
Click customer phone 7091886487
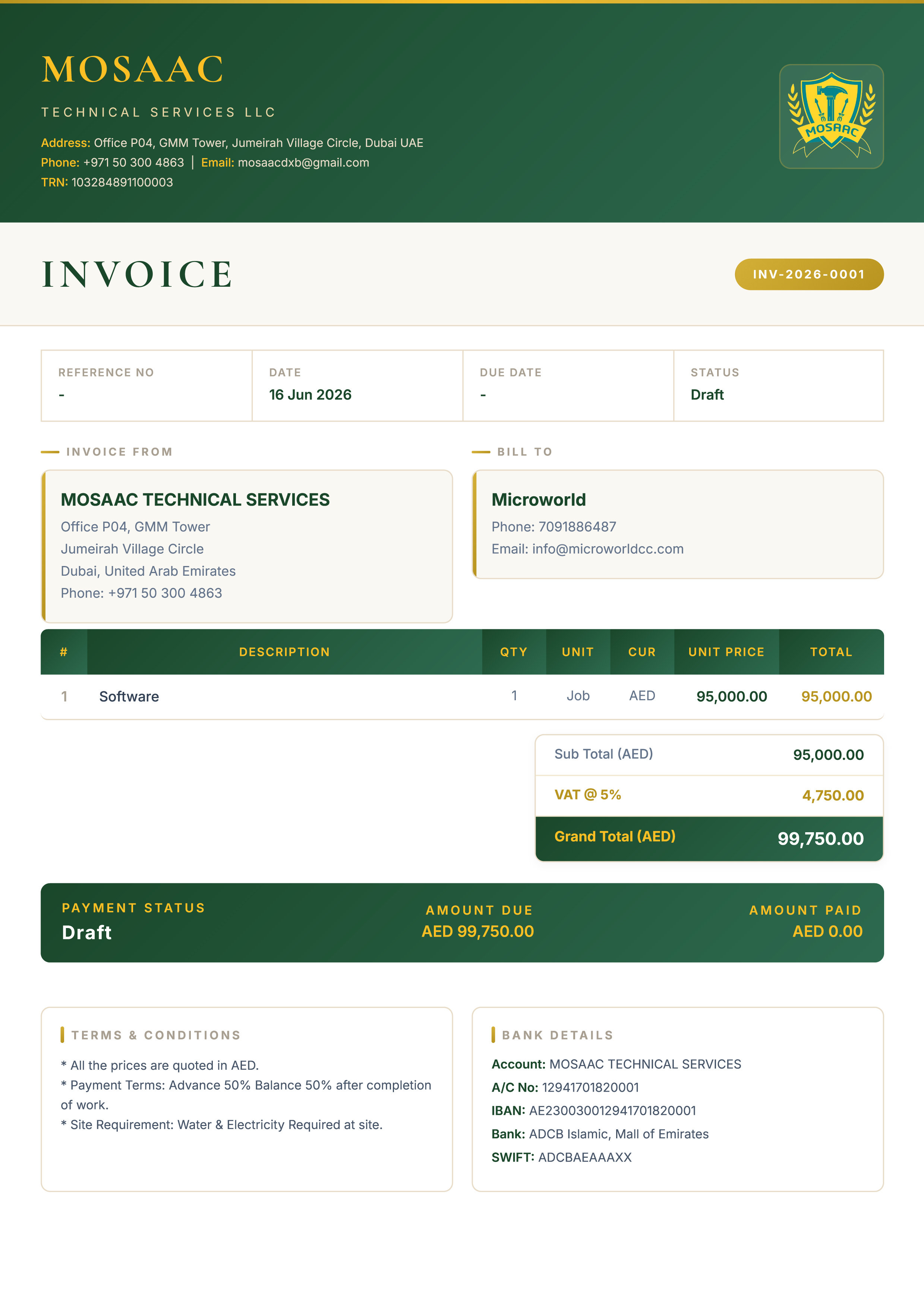point(577,527)
